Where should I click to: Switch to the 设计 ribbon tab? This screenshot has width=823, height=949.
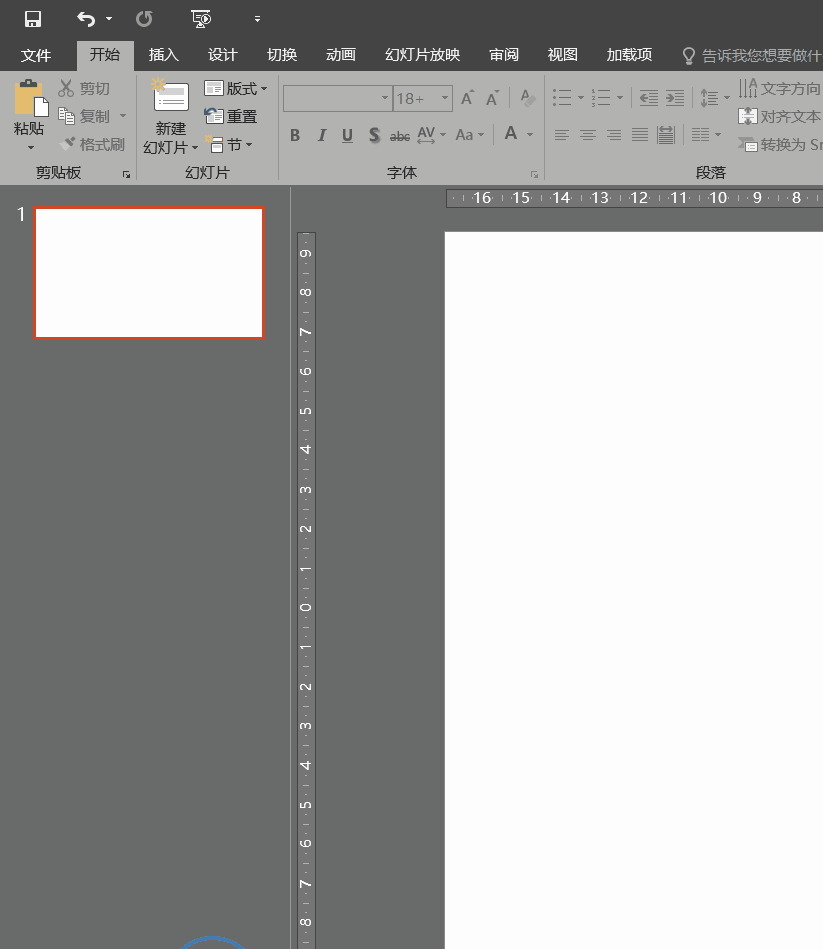[x=222, y=54]
